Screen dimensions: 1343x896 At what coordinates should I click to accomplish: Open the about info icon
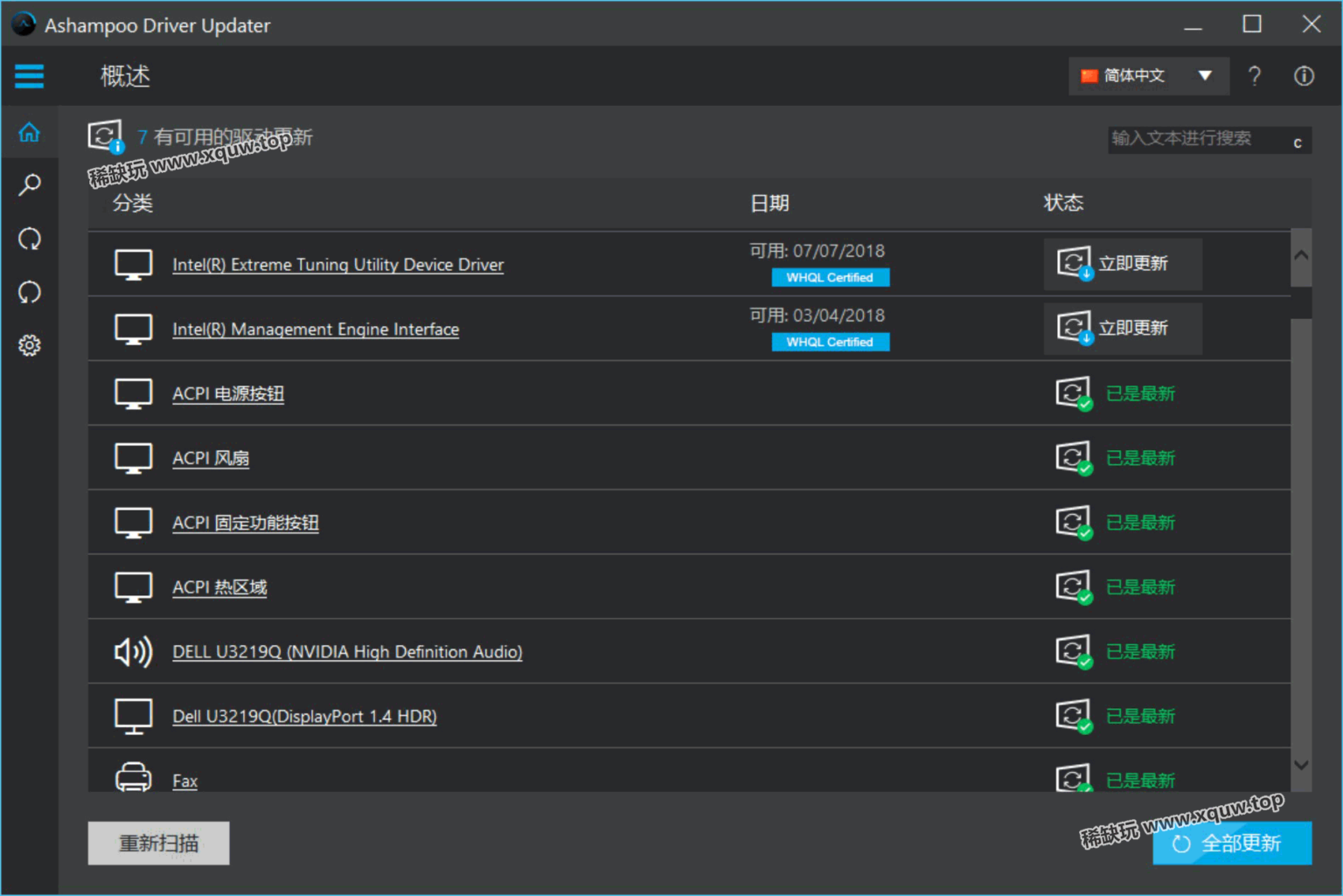coord(1304,76)
